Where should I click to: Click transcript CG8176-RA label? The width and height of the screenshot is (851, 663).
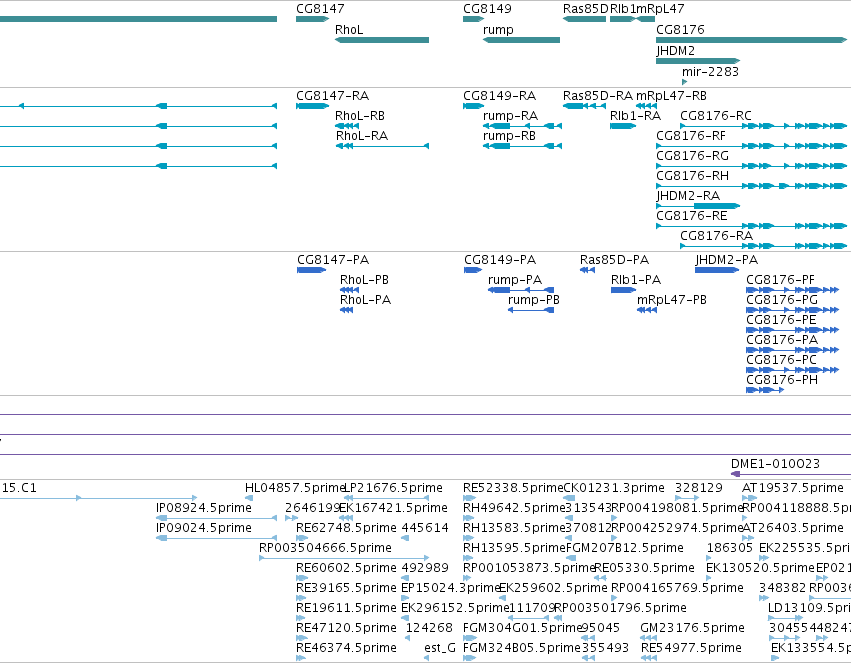716,236
